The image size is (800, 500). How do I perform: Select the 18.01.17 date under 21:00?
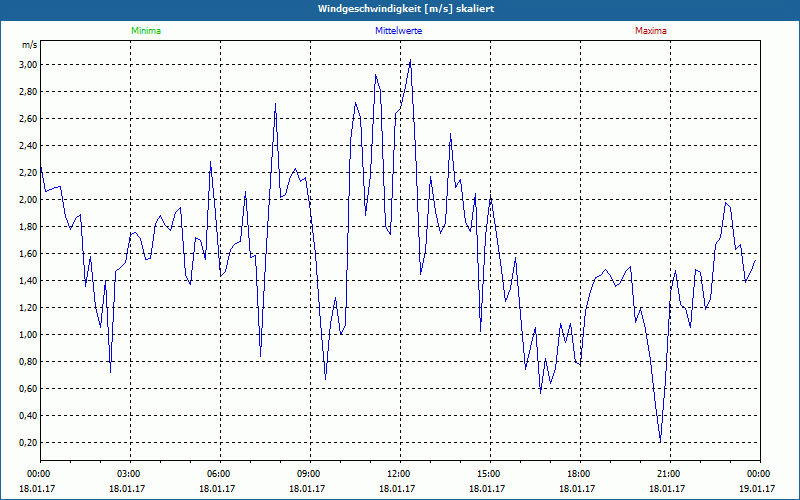pyautogui.click(x=667, y=489)
